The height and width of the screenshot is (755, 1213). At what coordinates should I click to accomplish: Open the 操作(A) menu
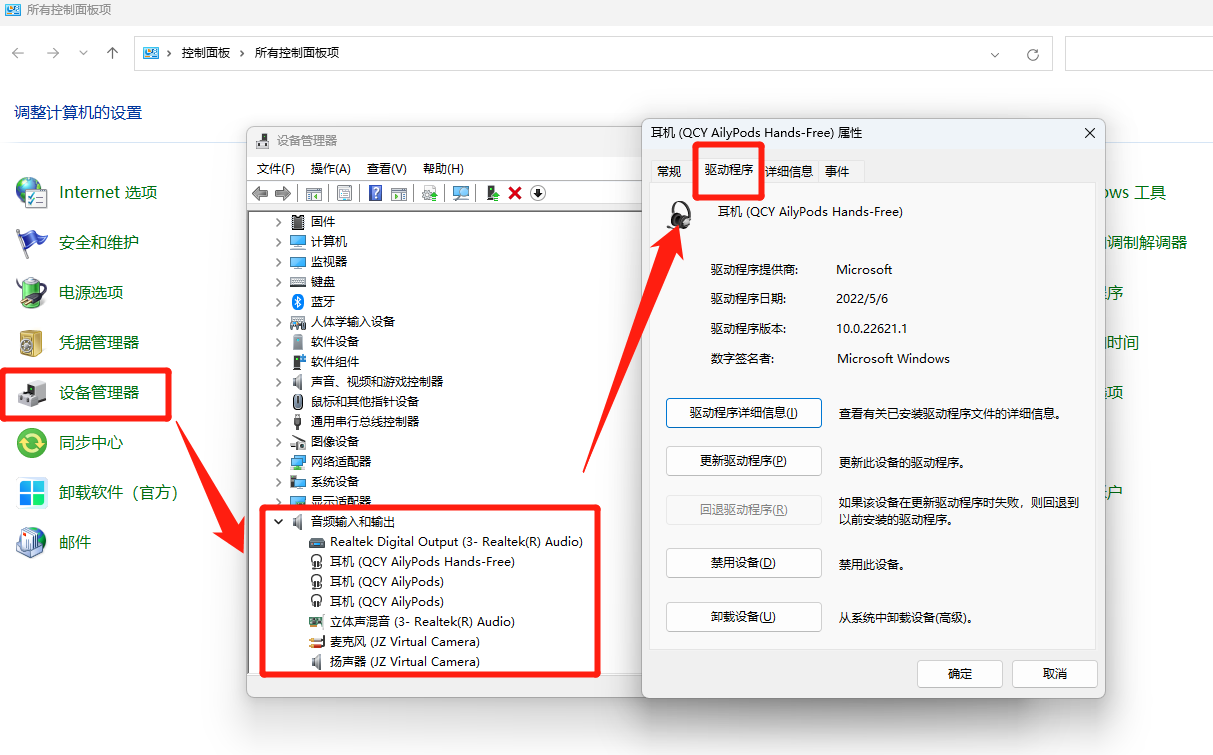331,169
